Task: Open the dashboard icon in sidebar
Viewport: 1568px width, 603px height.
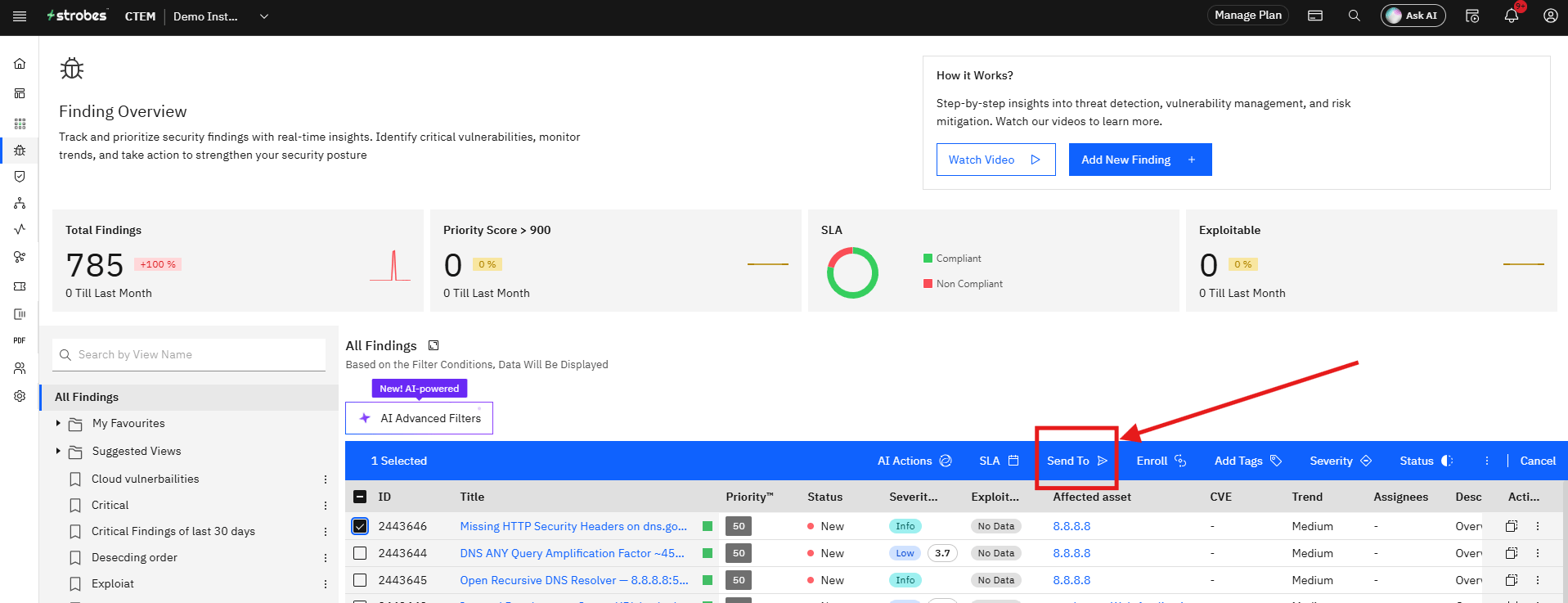Action: (x=20, y=93)
